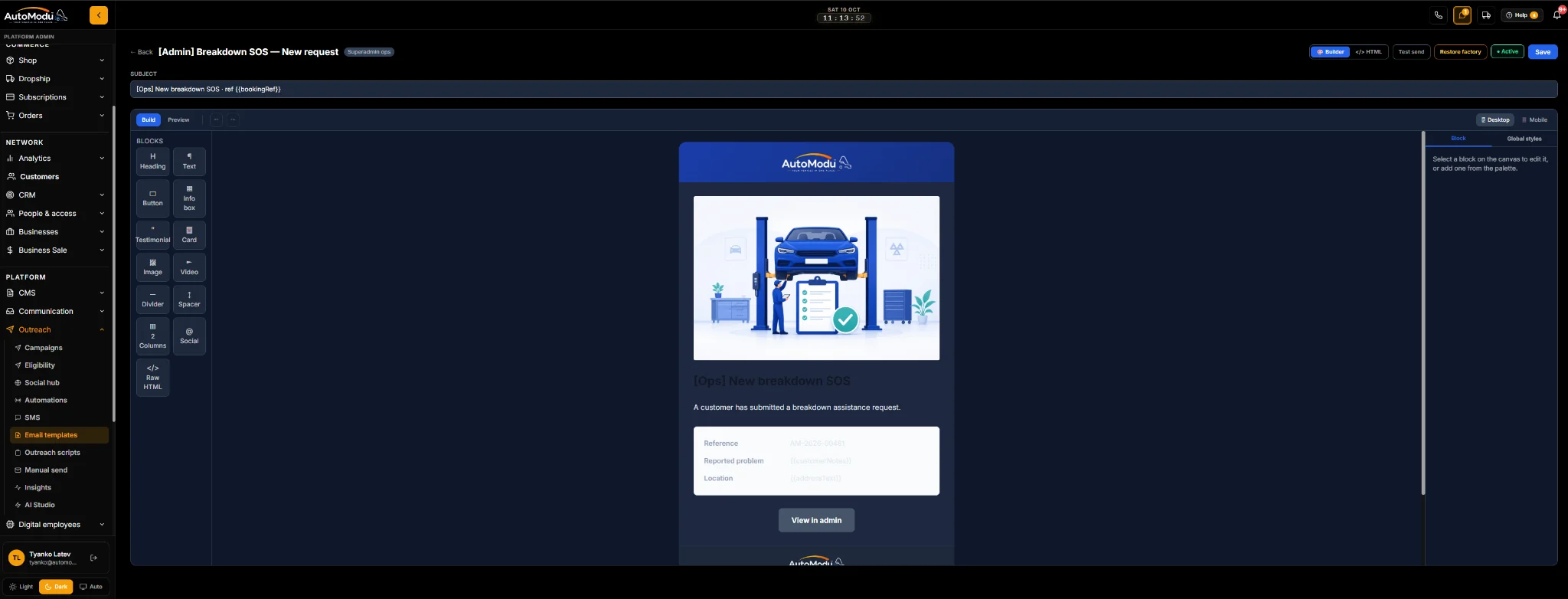This screenshot has height=599, width=1568.
Task: Click the delivery truck icon in top bar
Action: (1486, 15)
